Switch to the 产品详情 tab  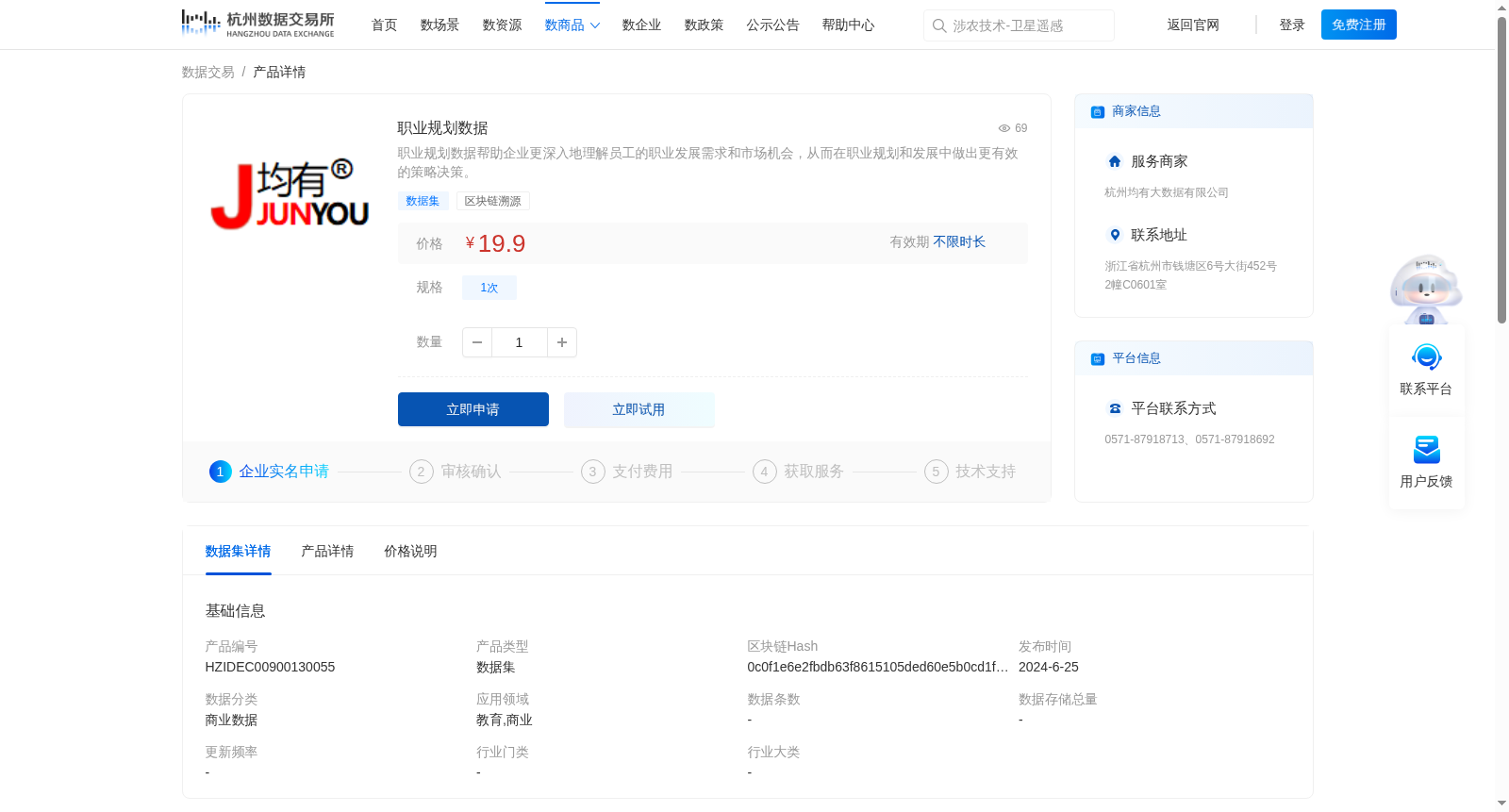(328, 552)
